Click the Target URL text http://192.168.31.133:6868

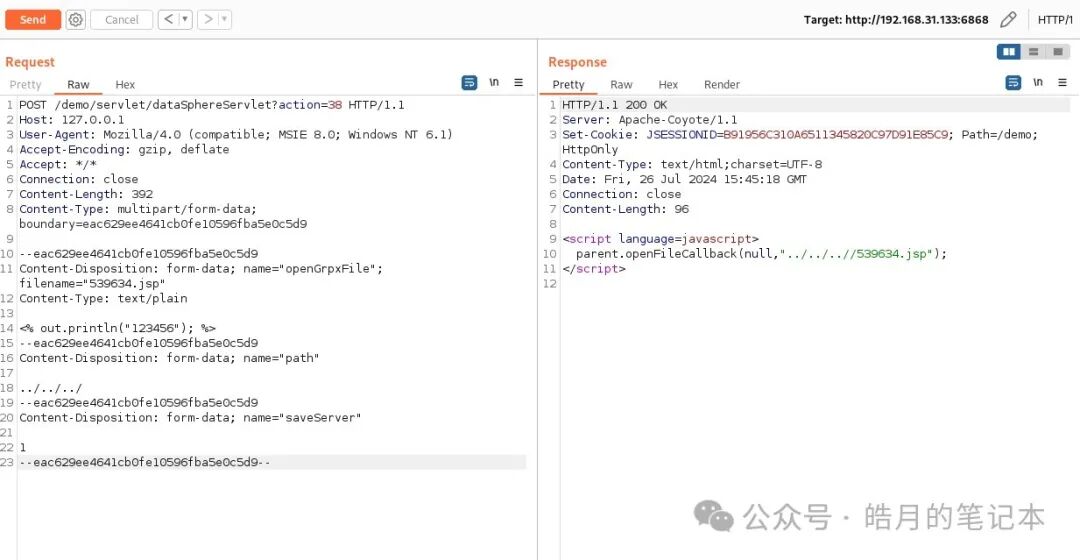point(917,20)
